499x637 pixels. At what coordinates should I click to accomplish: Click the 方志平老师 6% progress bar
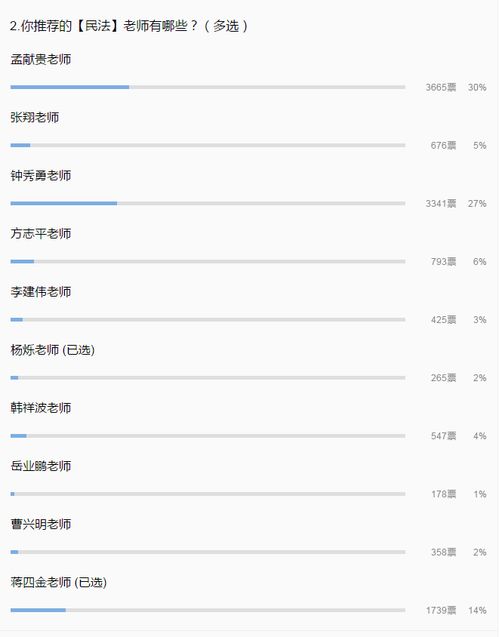(208, 261)
